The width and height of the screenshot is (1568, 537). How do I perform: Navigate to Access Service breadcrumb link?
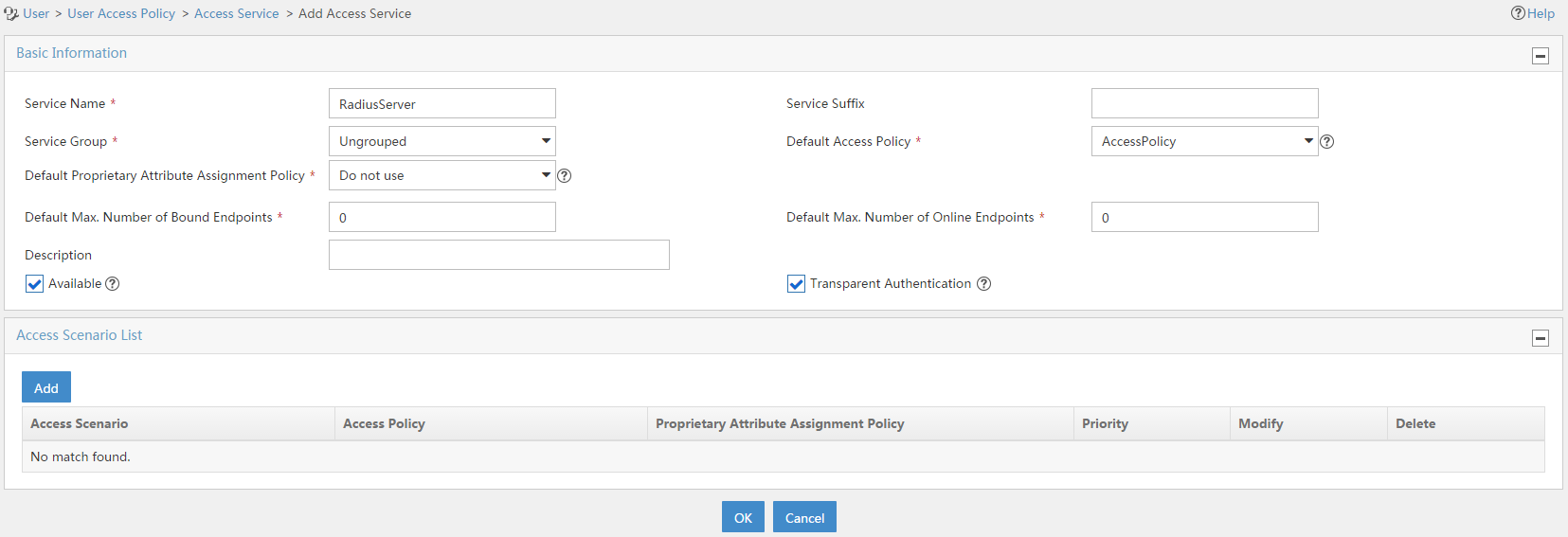[237, 13]
